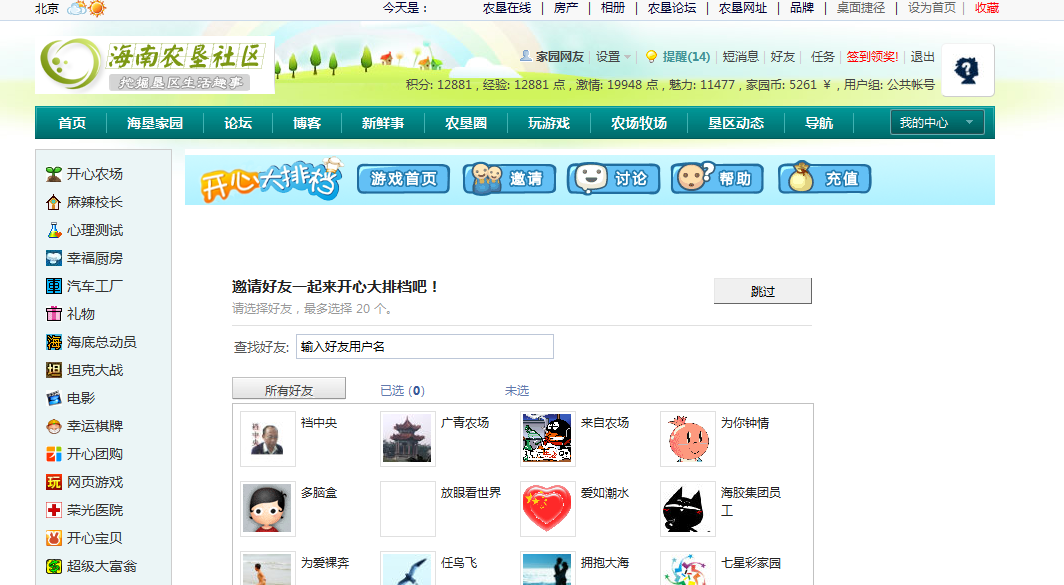1064x585 pixels.
Task: Click the Beijing weather sun icon
Action: [97, 9]
